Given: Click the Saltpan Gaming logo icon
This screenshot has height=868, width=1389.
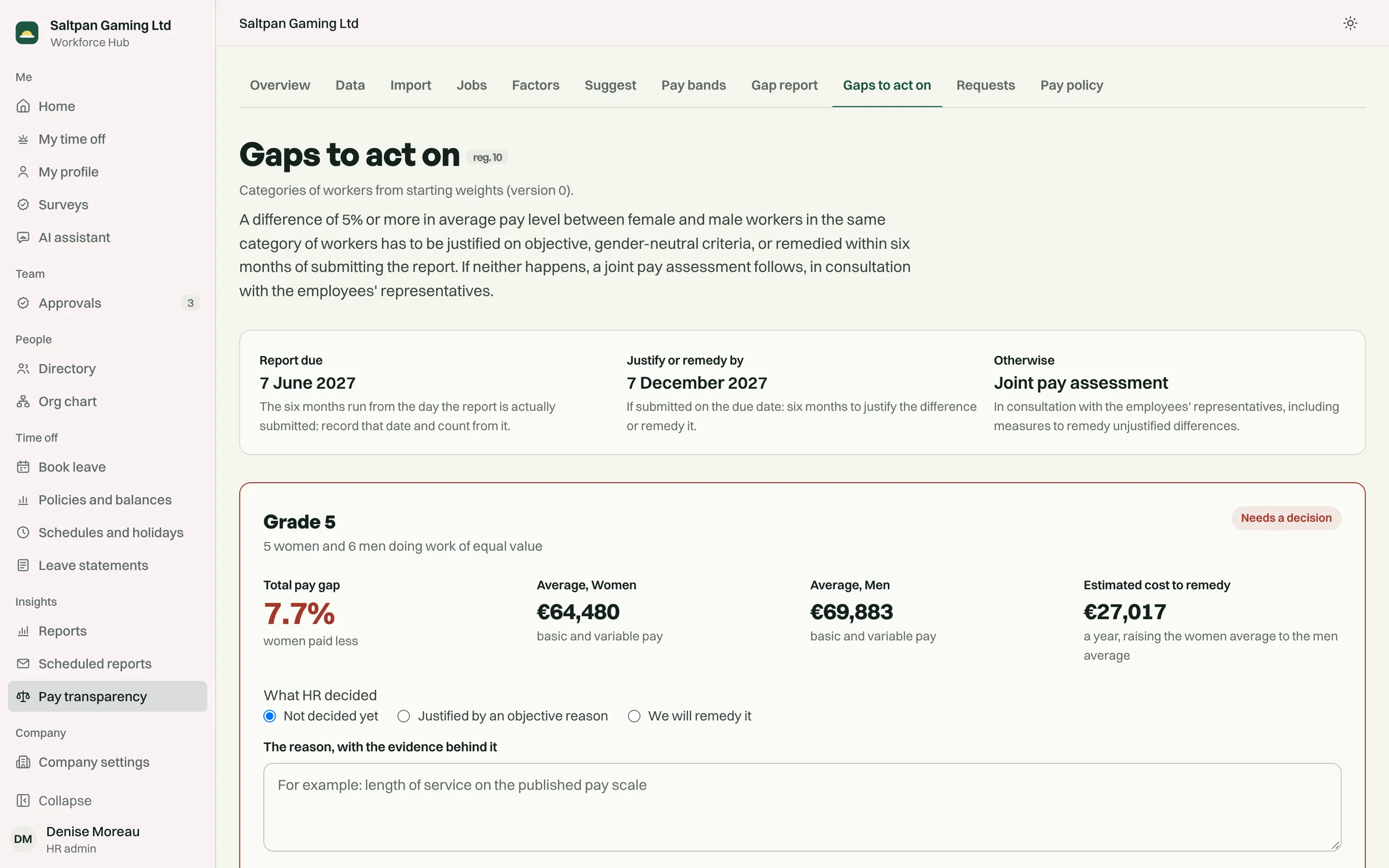Looking at the screenshot, I should point(27,33).
